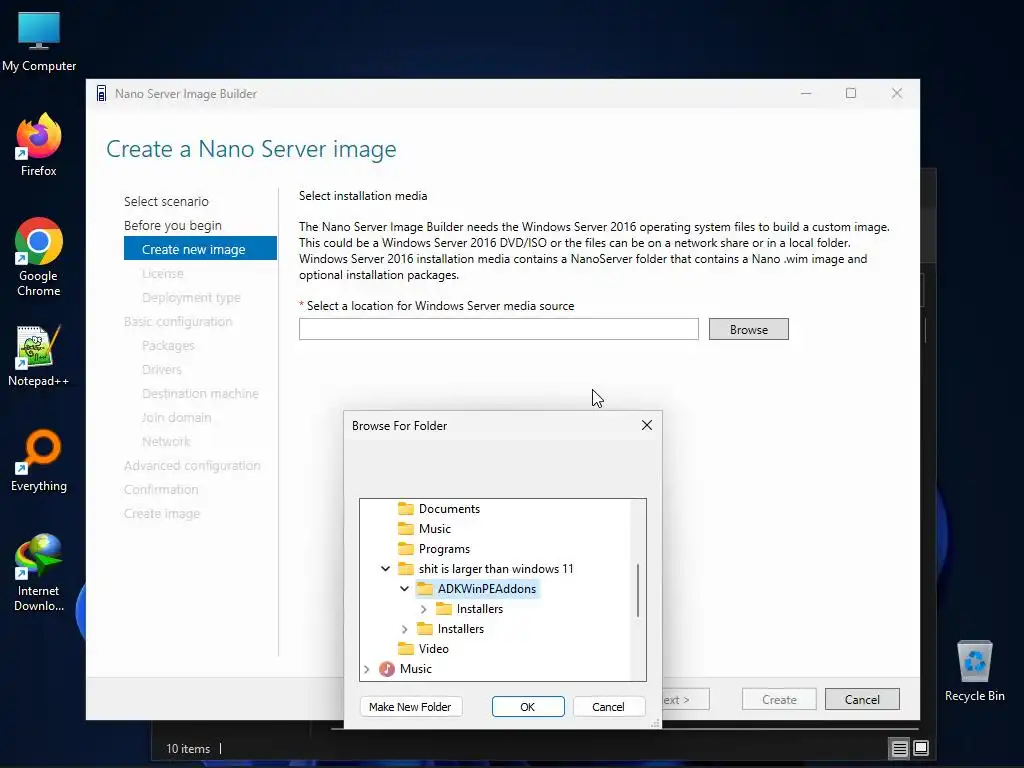
Task: Open the Deployment type step
Action: click(x=191, y=298)
